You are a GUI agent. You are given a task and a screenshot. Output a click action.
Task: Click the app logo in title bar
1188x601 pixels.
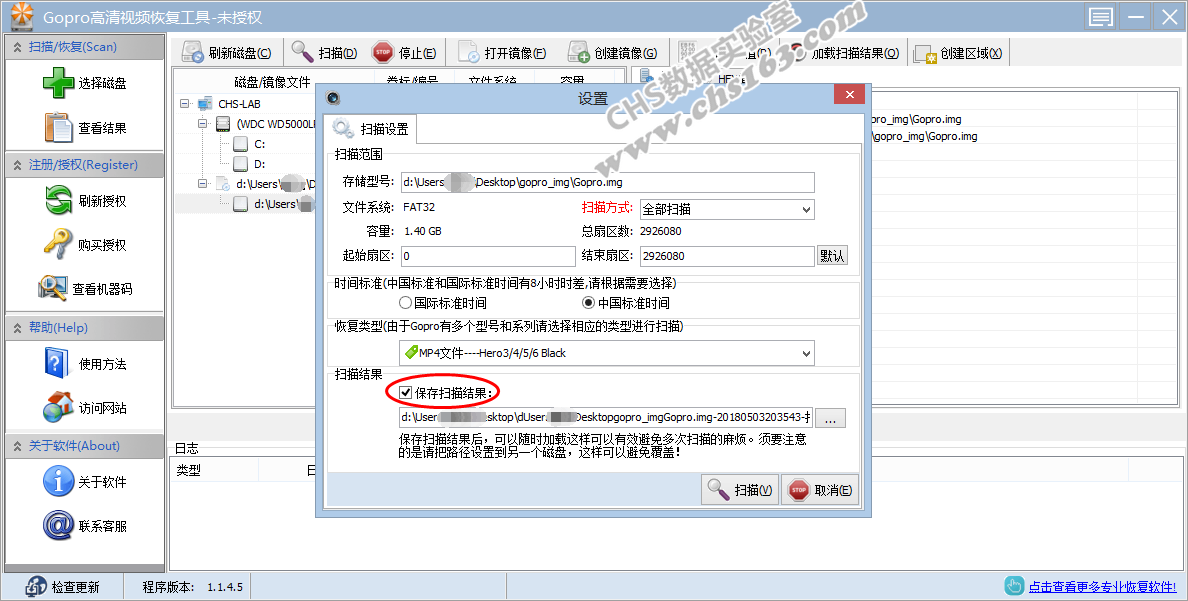pos(22,16)
